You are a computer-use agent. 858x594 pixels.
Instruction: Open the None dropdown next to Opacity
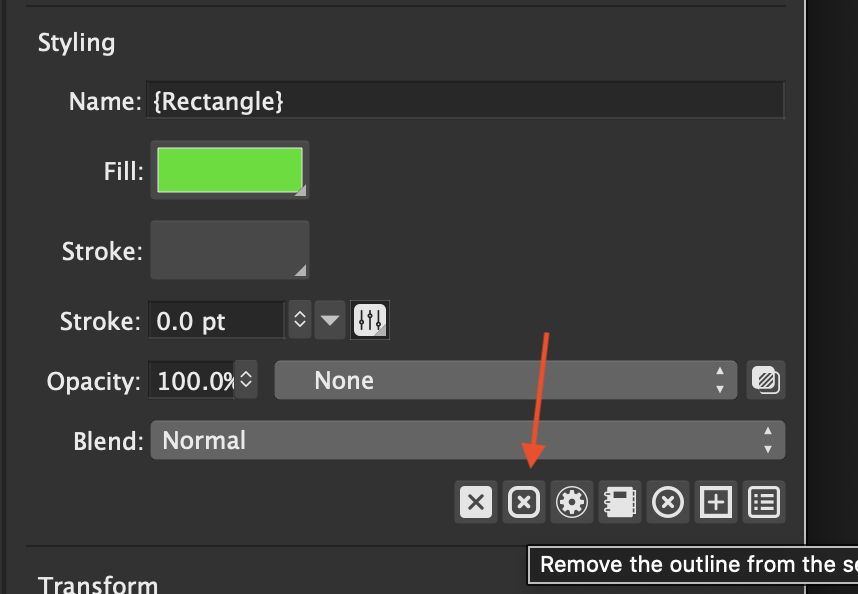[505, 381]
